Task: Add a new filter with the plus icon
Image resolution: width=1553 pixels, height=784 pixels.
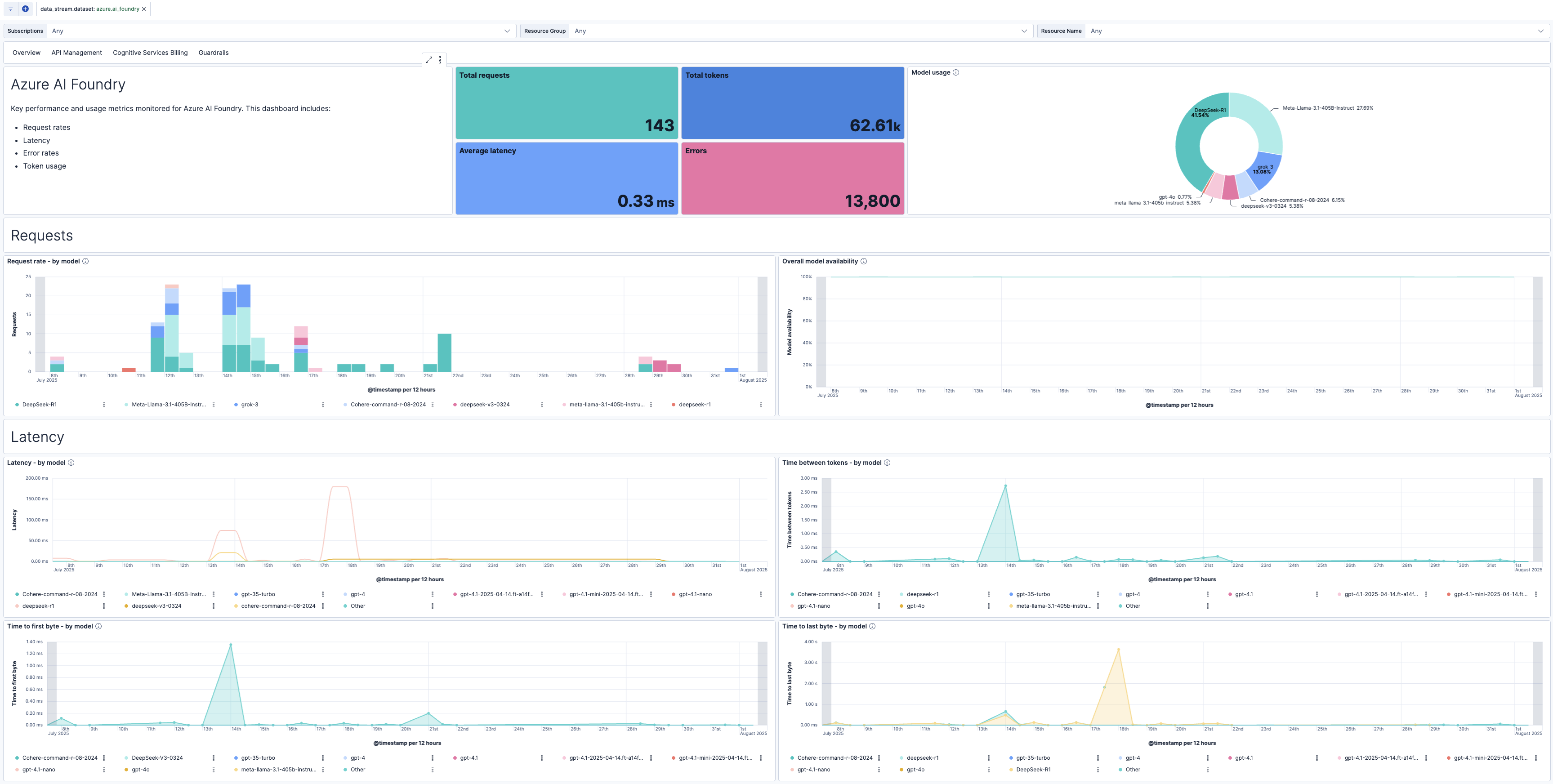Action: point(25,9)
